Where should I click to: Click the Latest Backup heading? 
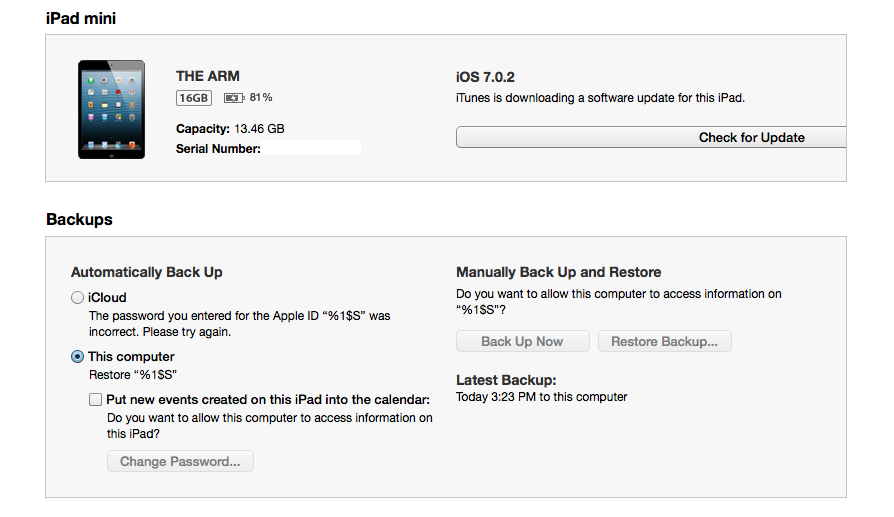[x=506, y=380]
